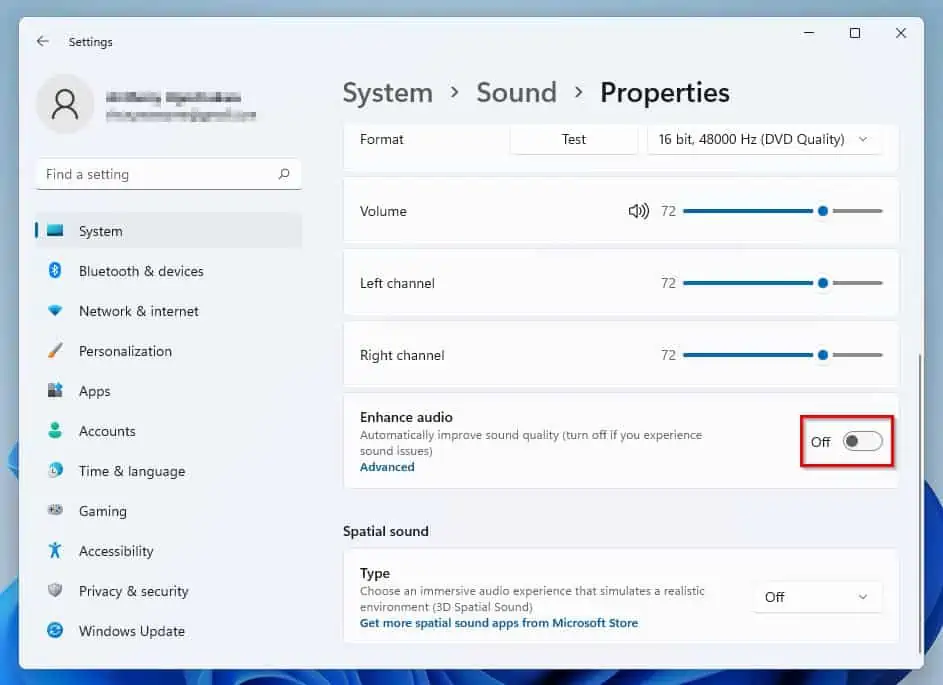
Task: Open Bluetooth & devices settings
Action: (x=168, y=271)
